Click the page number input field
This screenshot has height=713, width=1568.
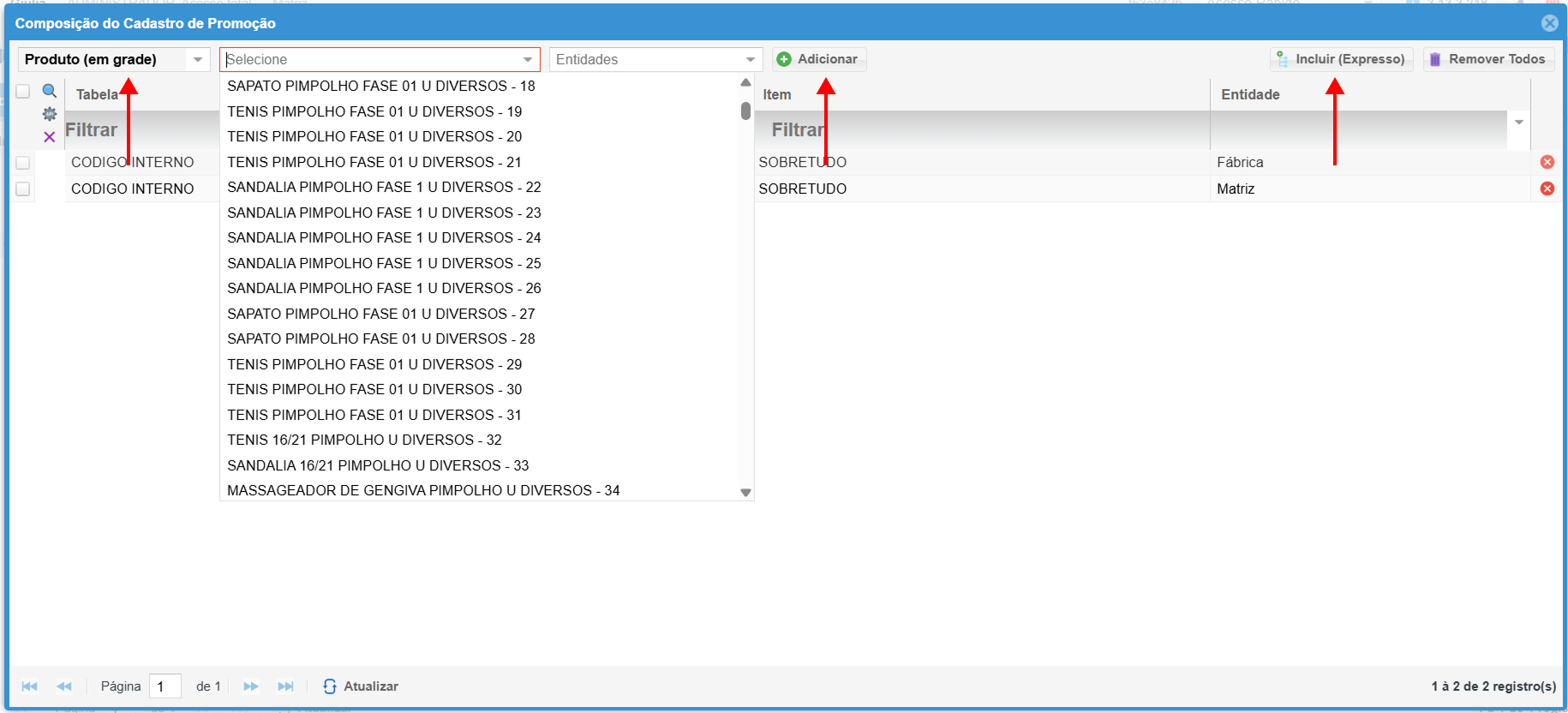165,686
